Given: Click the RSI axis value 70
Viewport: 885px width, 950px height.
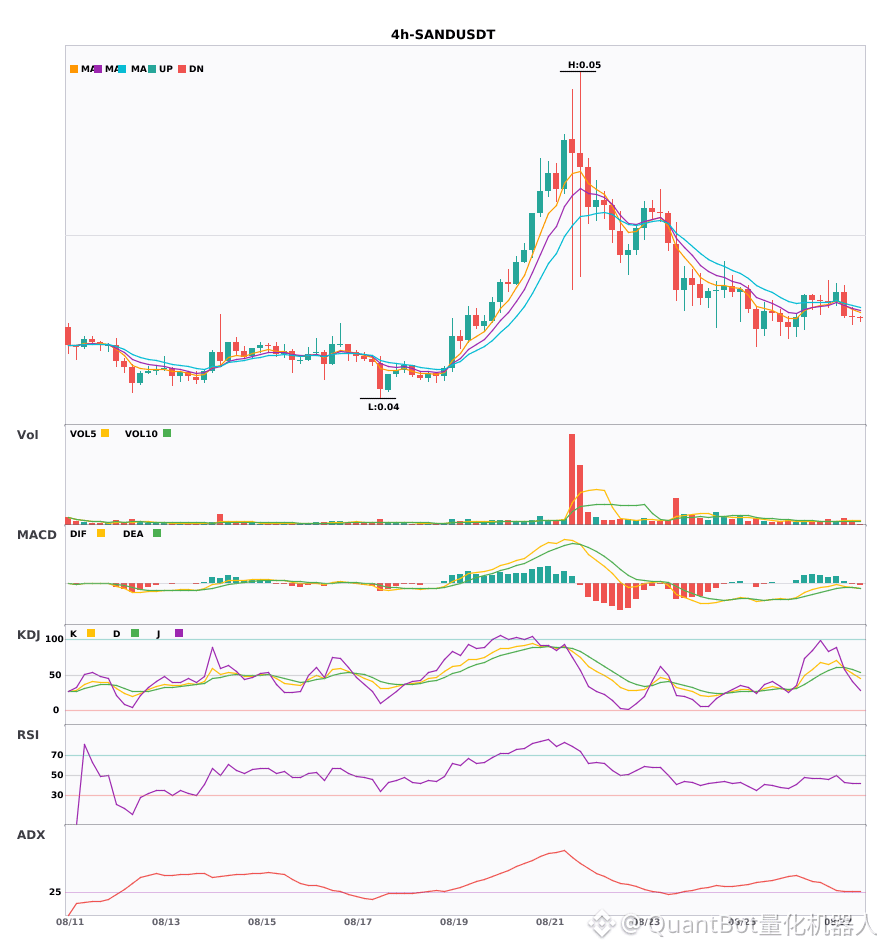Looking at the screenshot, I should click(57, 755).
